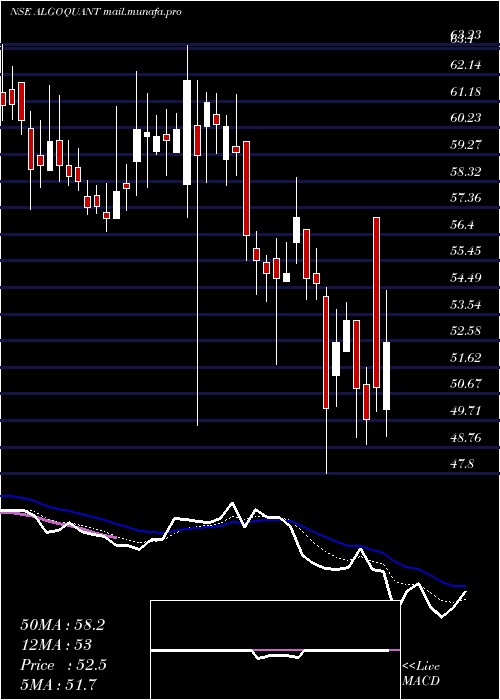
Task: Click the 53.54 price axis label
Action: (466, 304)
